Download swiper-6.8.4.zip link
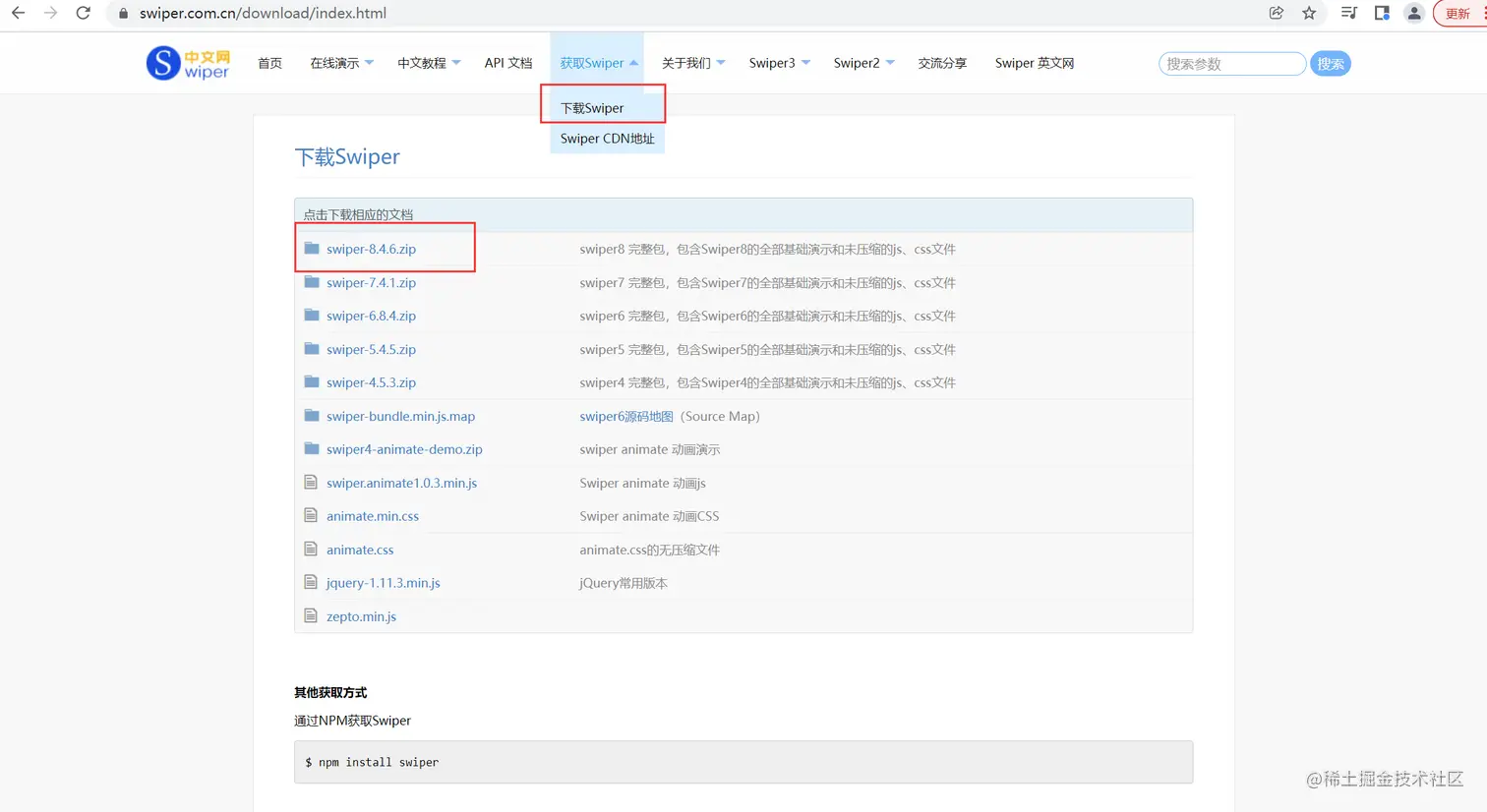 pyautogui.click(x=371, y=316)
